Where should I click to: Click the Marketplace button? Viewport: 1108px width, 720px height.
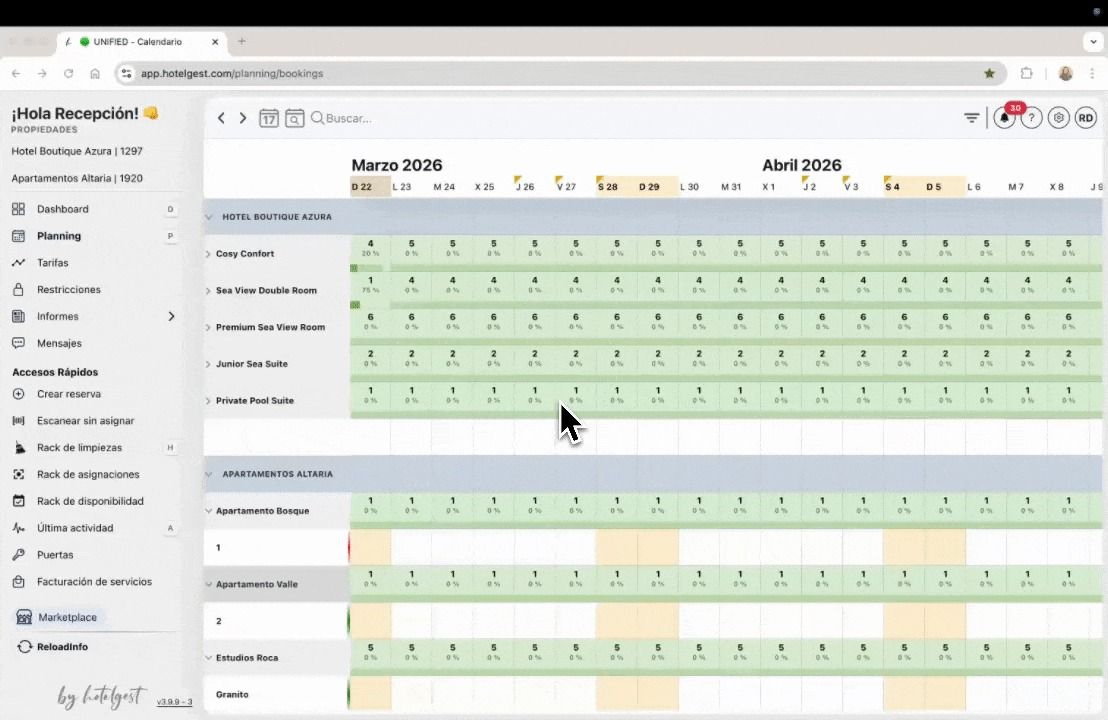66,618
